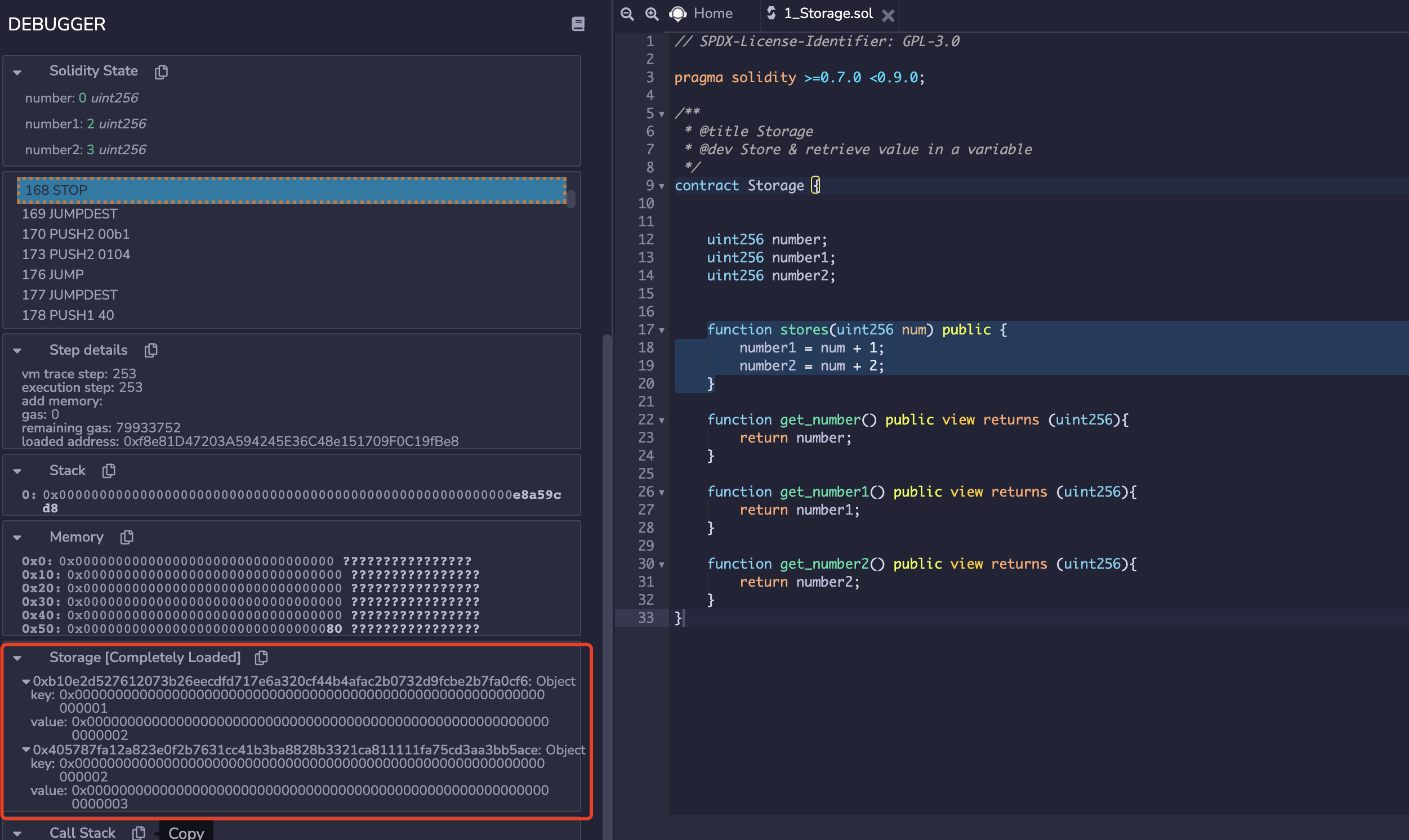Click memory row 0x50
Viewport: 1409px width, 840px height.
coord(250,629)
